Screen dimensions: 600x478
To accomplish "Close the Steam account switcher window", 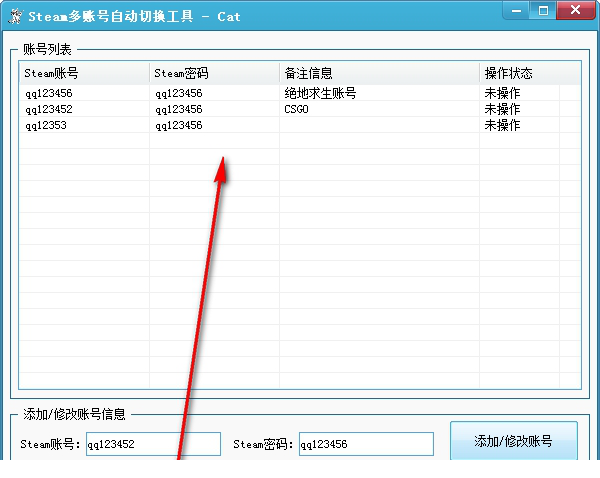I will click(x=576, y=10).
